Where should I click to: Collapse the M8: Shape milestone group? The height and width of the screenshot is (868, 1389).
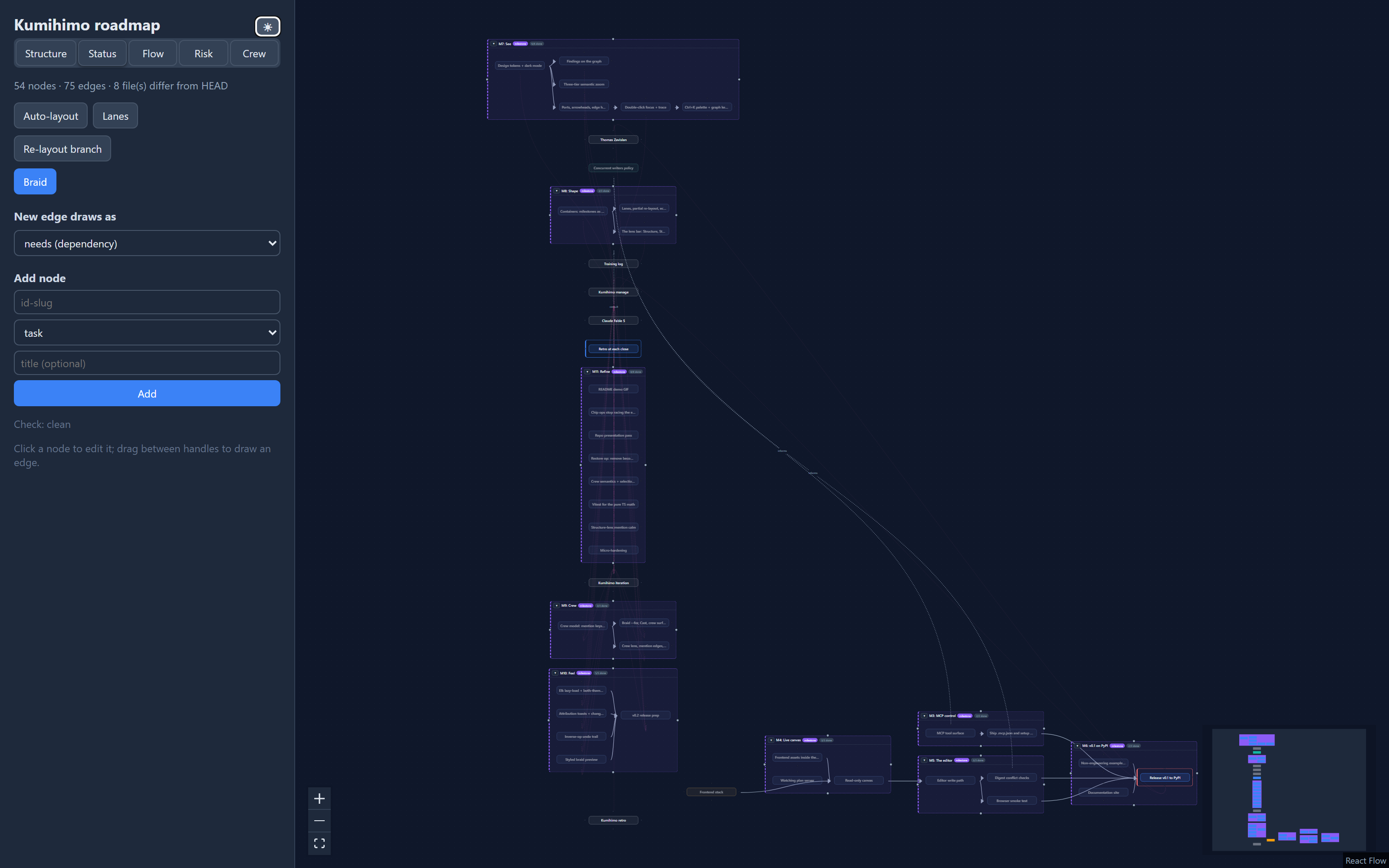coord(556,191)
